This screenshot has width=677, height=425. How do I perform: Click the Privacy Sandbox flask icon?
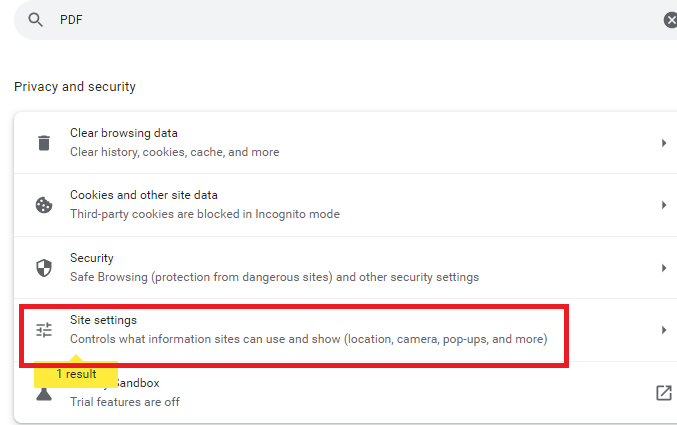(x=44, y=394)
